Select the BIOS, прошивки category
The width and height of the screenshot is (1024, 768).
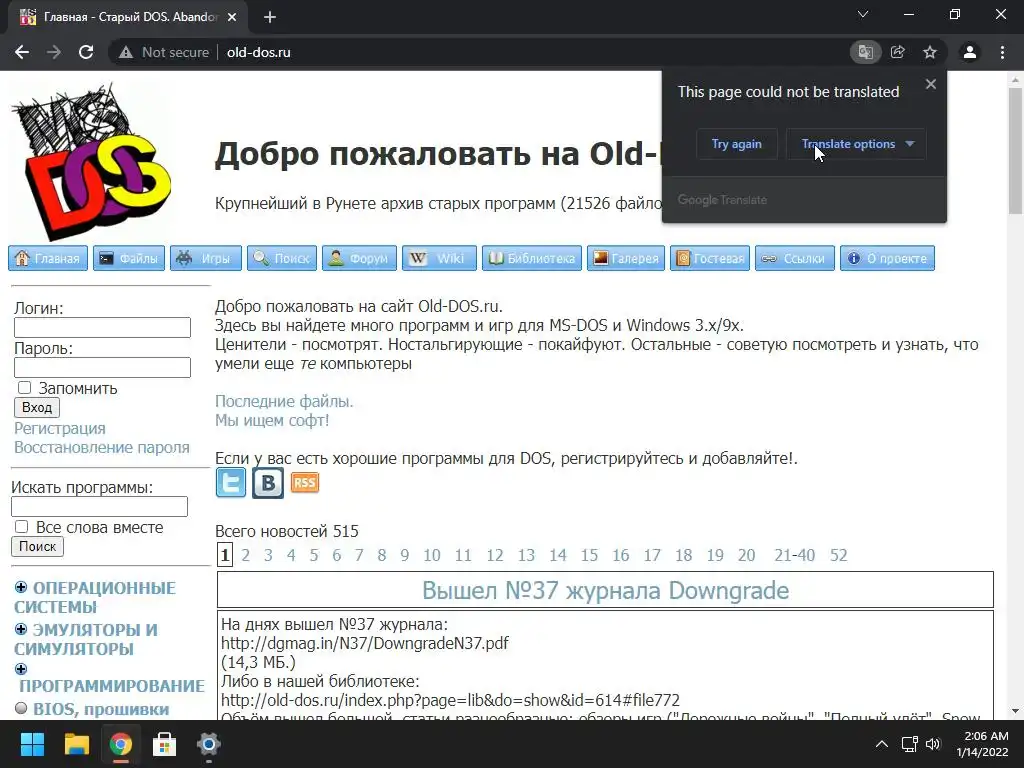point(101,709)
